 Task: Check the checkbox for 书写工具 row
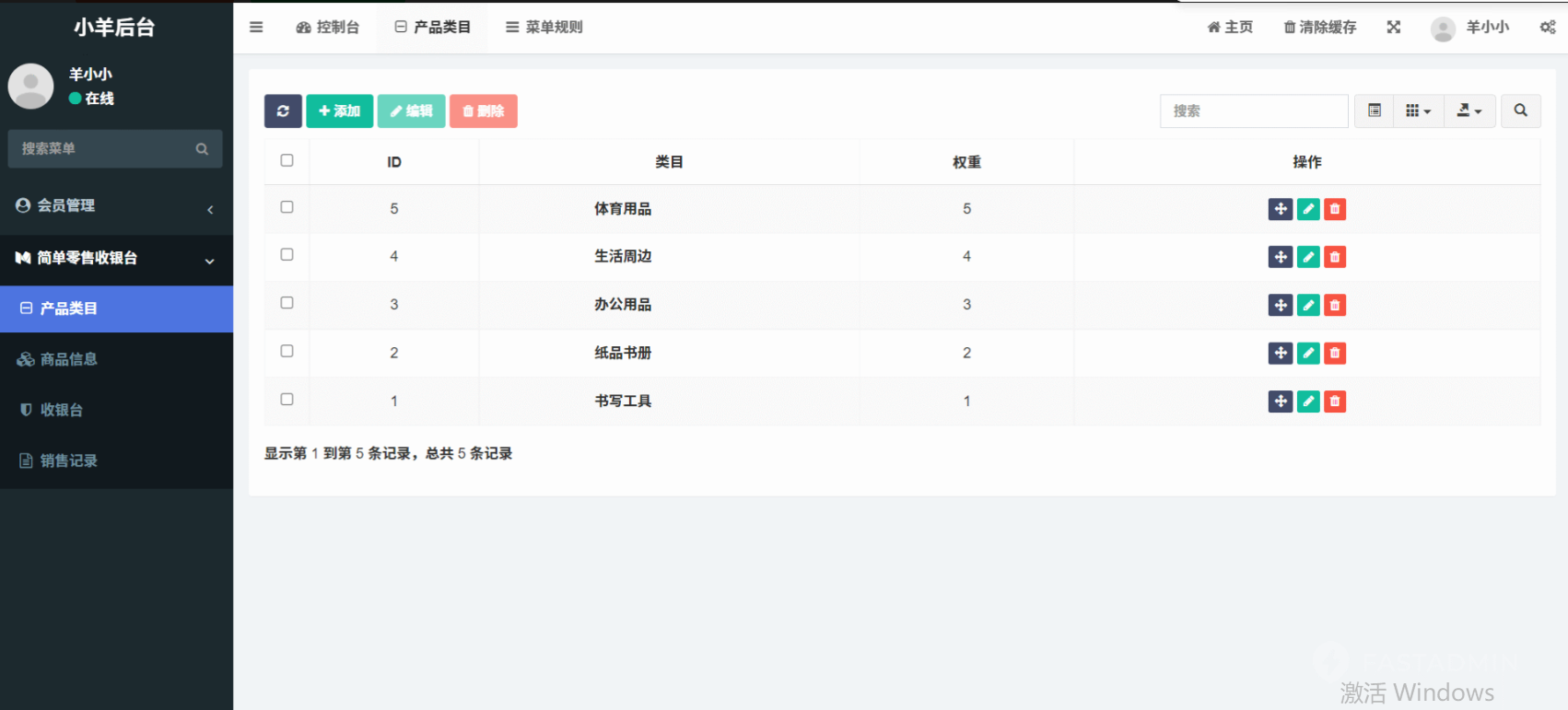(287, 400)
